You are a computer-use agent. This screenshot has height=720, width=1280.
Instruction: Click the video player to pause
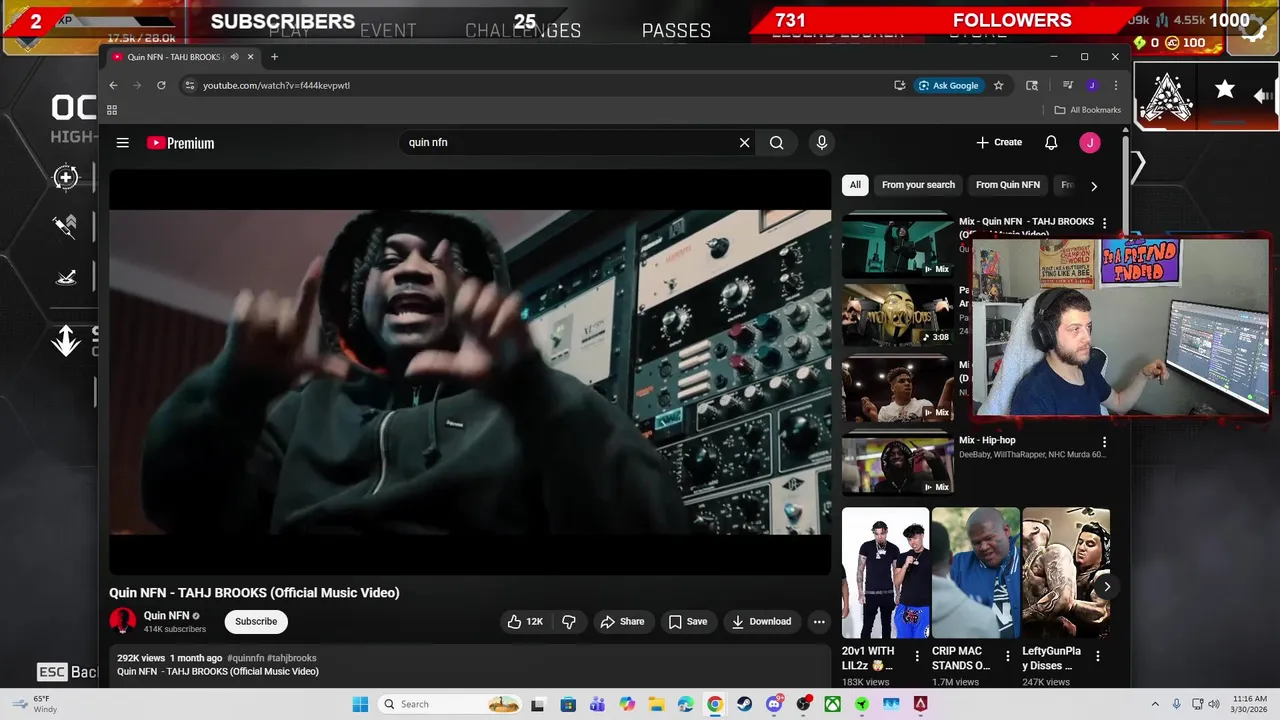(470, 372)
